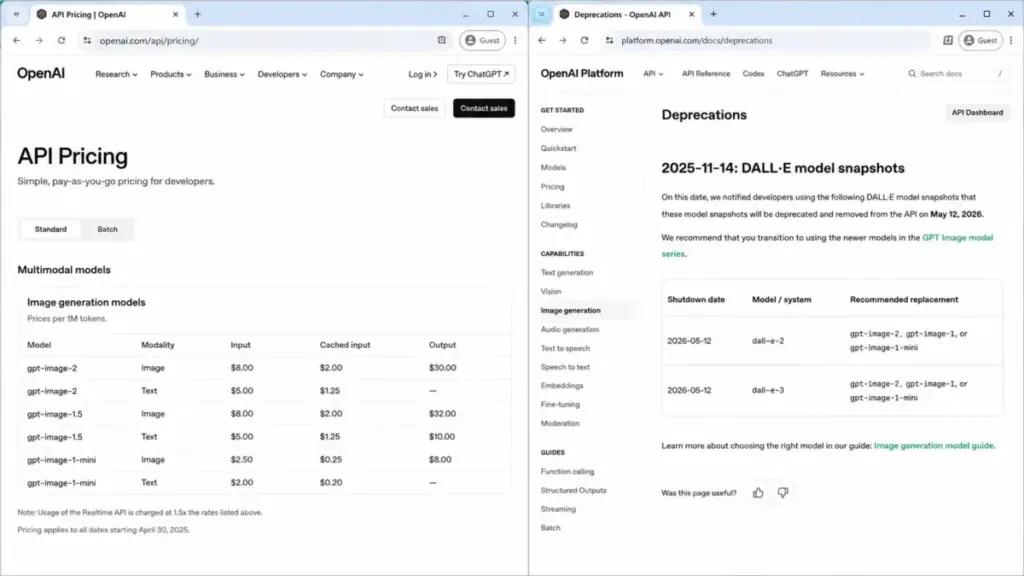Open Codex in Platform header
Viewport: 1024px width, 576px height.
point(753,74)
